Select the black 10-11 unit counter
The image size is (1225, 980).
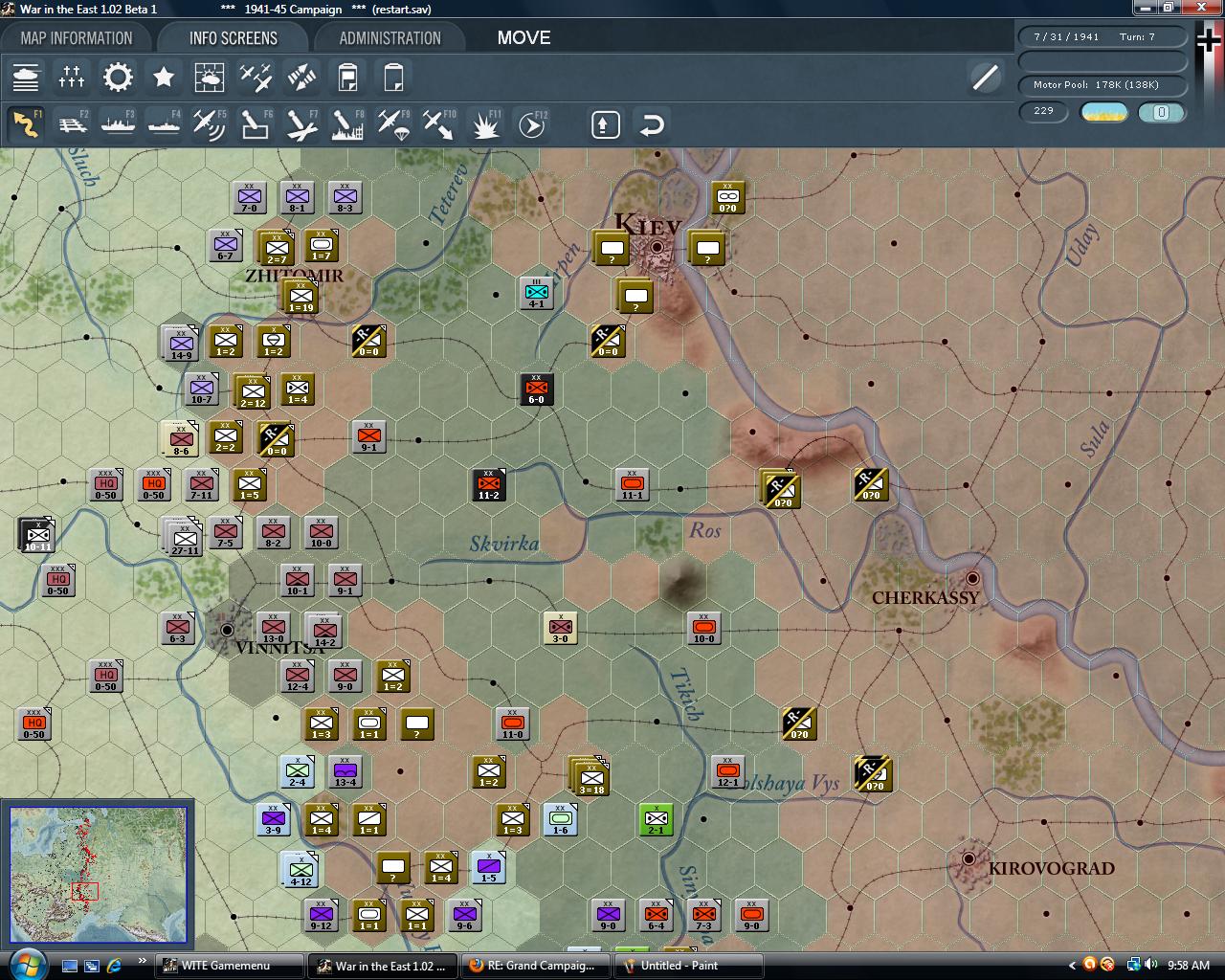(x=37, y=534)
